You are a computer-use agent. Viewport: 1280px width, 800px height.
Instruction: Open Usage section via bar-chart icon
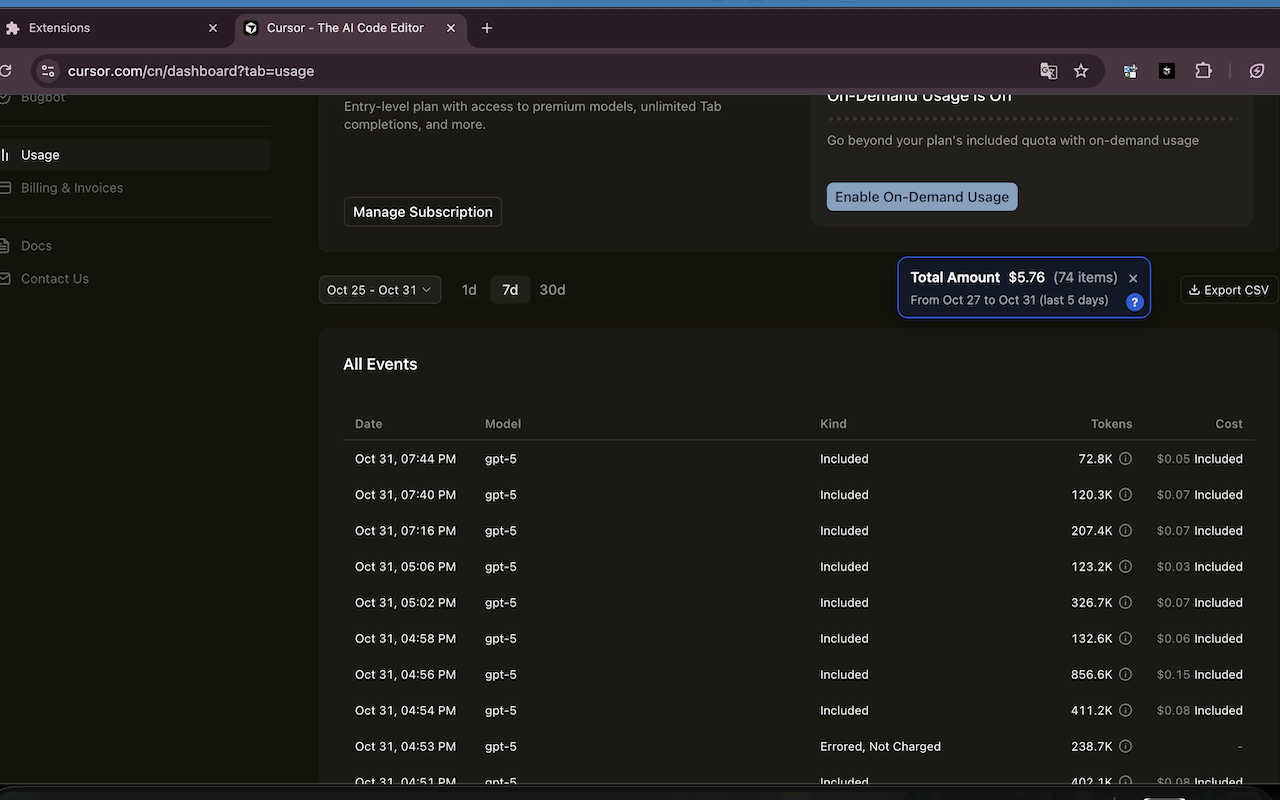point(7,154)
